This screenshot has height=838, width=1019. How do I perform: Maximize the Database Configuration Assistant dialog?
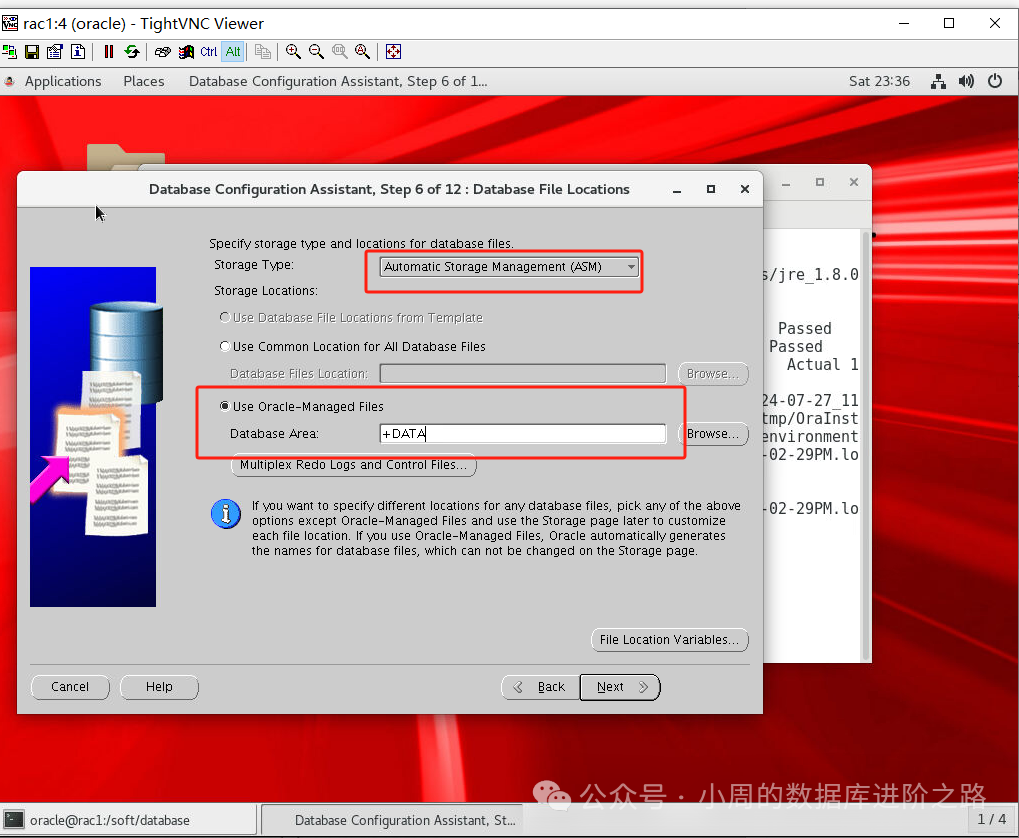pyautogui.click(x=711, y=189)
